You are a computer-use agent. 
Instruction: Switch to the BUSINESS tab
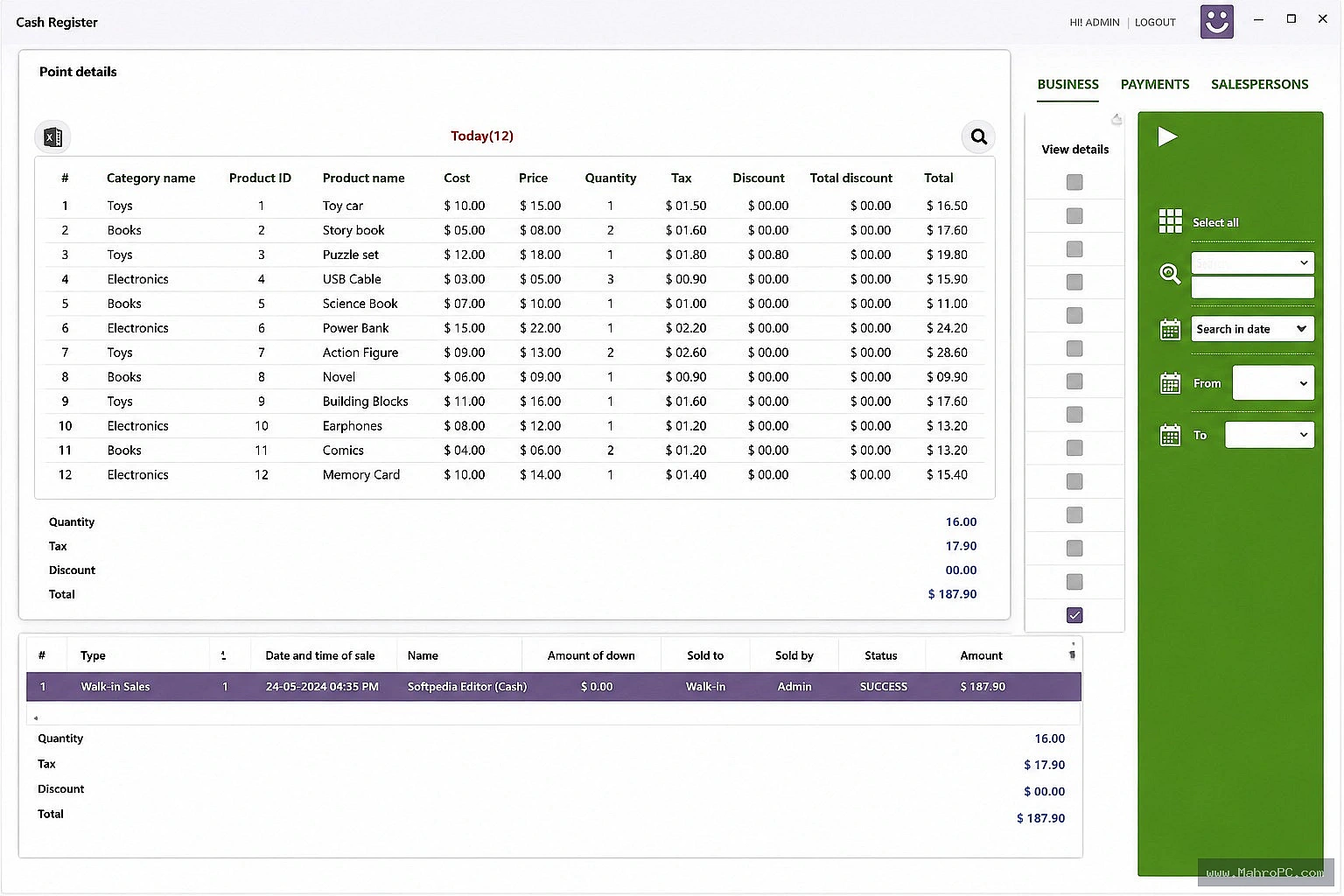point(1067,85)
